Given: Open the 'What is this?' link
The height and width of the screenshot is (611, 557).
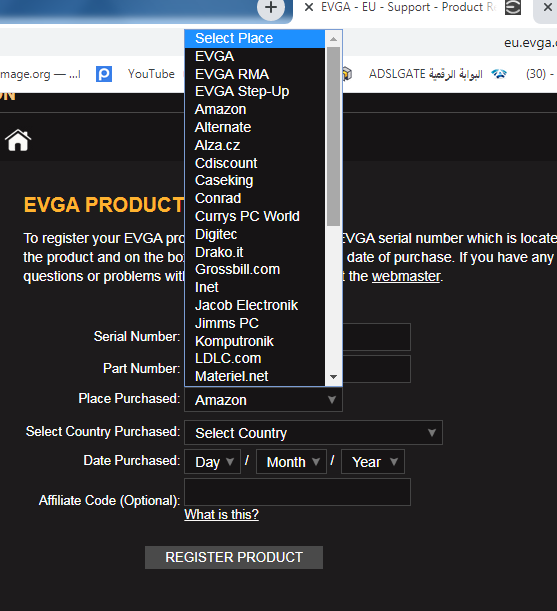Looking at the screenshot, I should (221, 515).
